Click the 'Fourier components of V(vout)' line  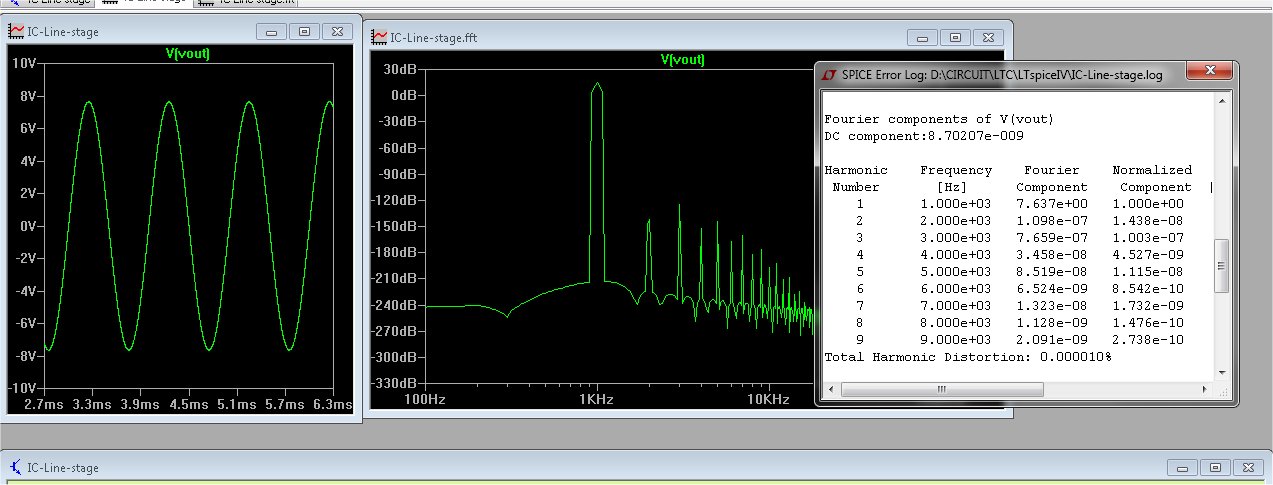(939, 119)
